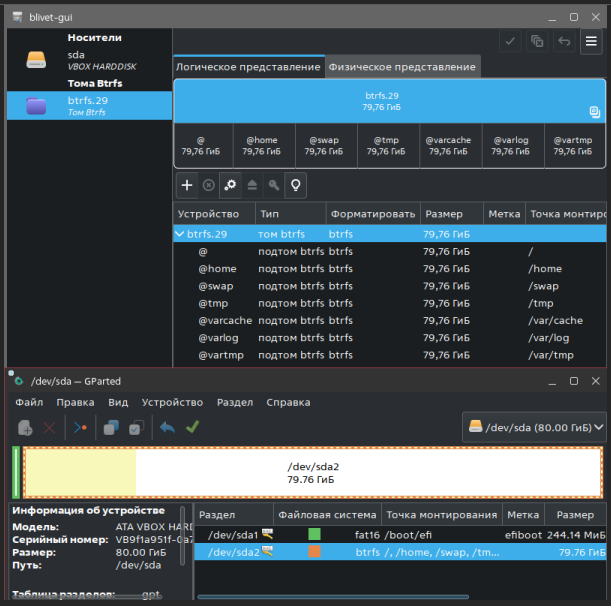Sort by Файловая система column header
The height and width of the screenshot is (606, 611).
coord(327,515)
